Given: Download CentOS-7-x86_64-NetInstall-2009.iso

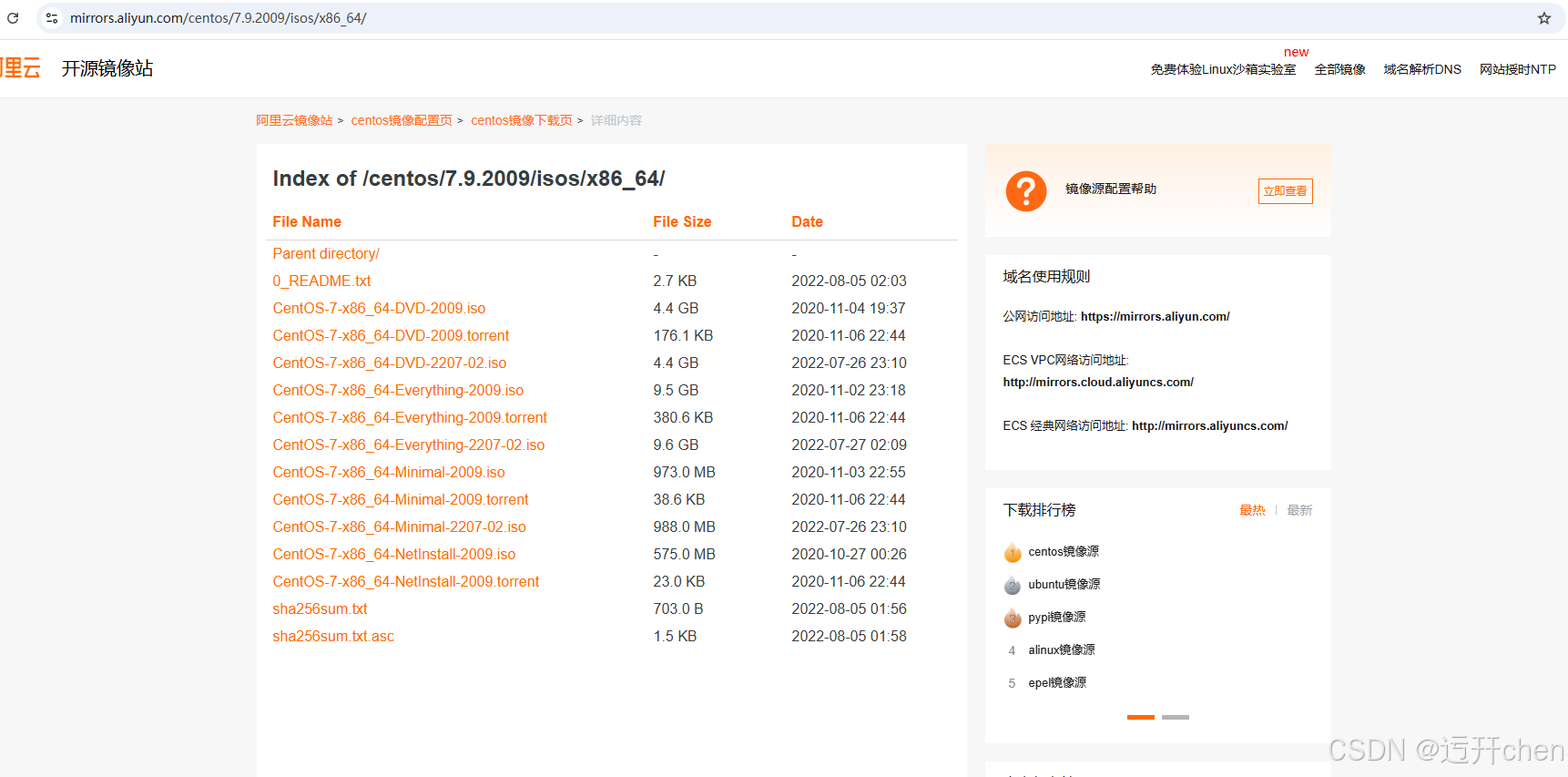Looking at the screenshot, I should 394,555.
